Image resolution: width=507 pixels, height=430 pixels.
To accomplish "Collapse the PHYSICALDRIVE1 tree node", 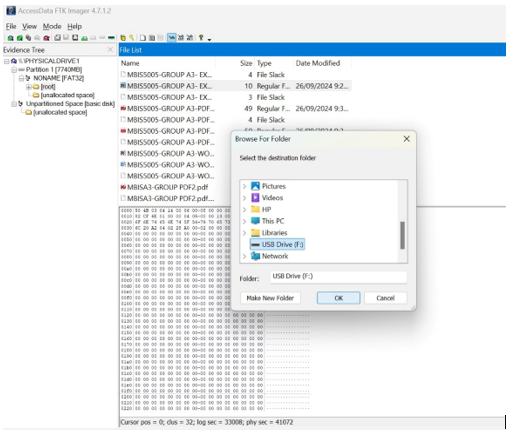I will click(6, 61).
